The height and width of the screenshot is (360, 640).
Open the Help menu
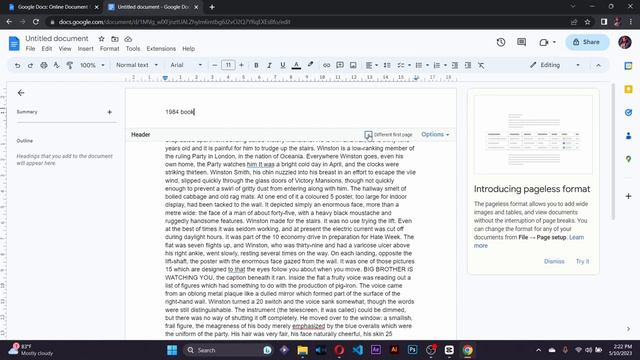(188, 49)
